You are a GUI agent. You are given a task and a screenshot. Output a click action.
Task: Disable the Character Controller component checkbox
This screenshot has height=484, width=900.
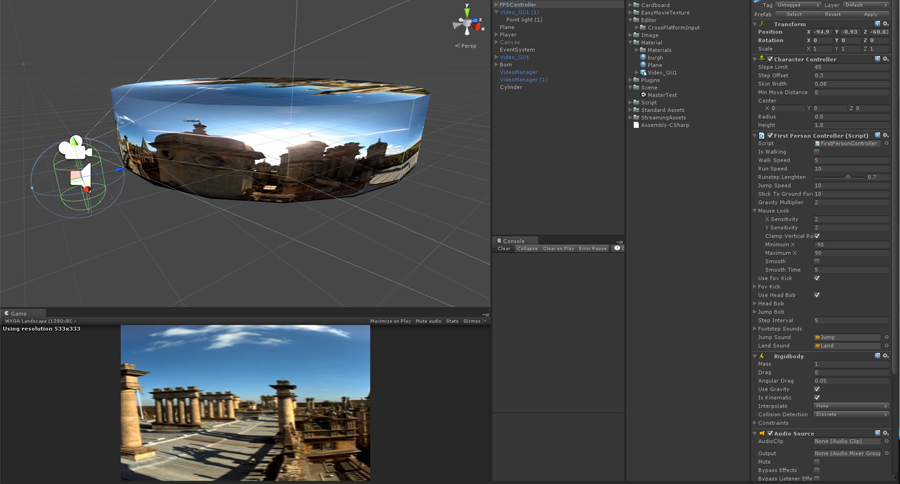click(770, 59)
